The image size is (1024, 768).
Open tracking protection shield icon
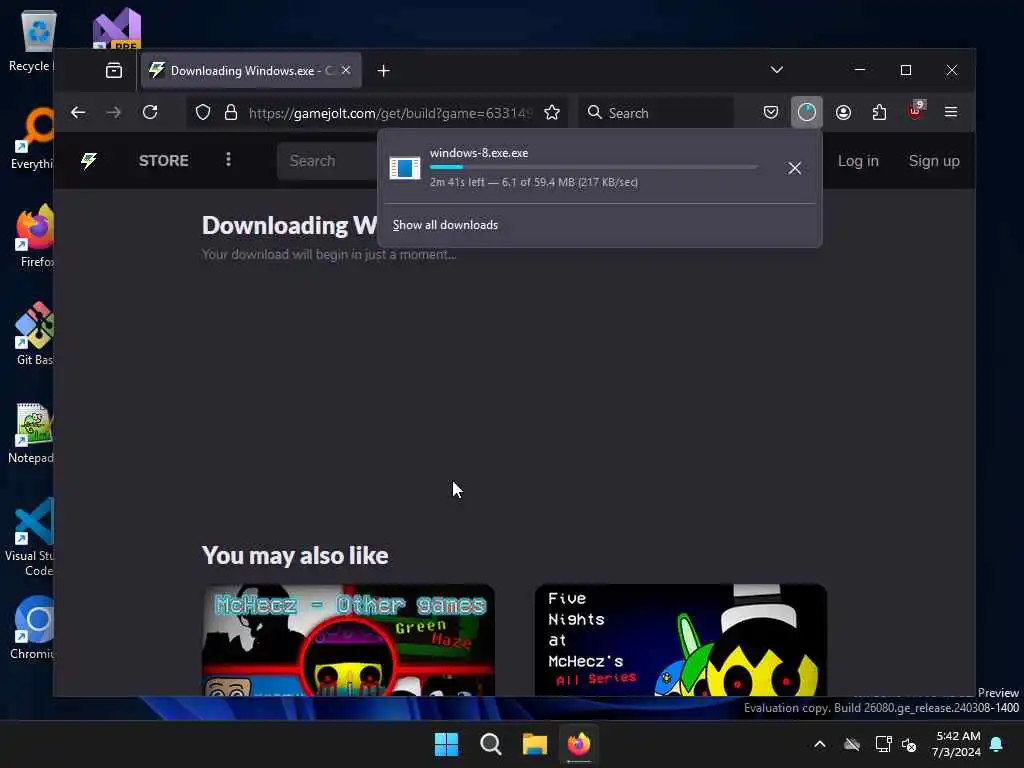tap(203, 112)
